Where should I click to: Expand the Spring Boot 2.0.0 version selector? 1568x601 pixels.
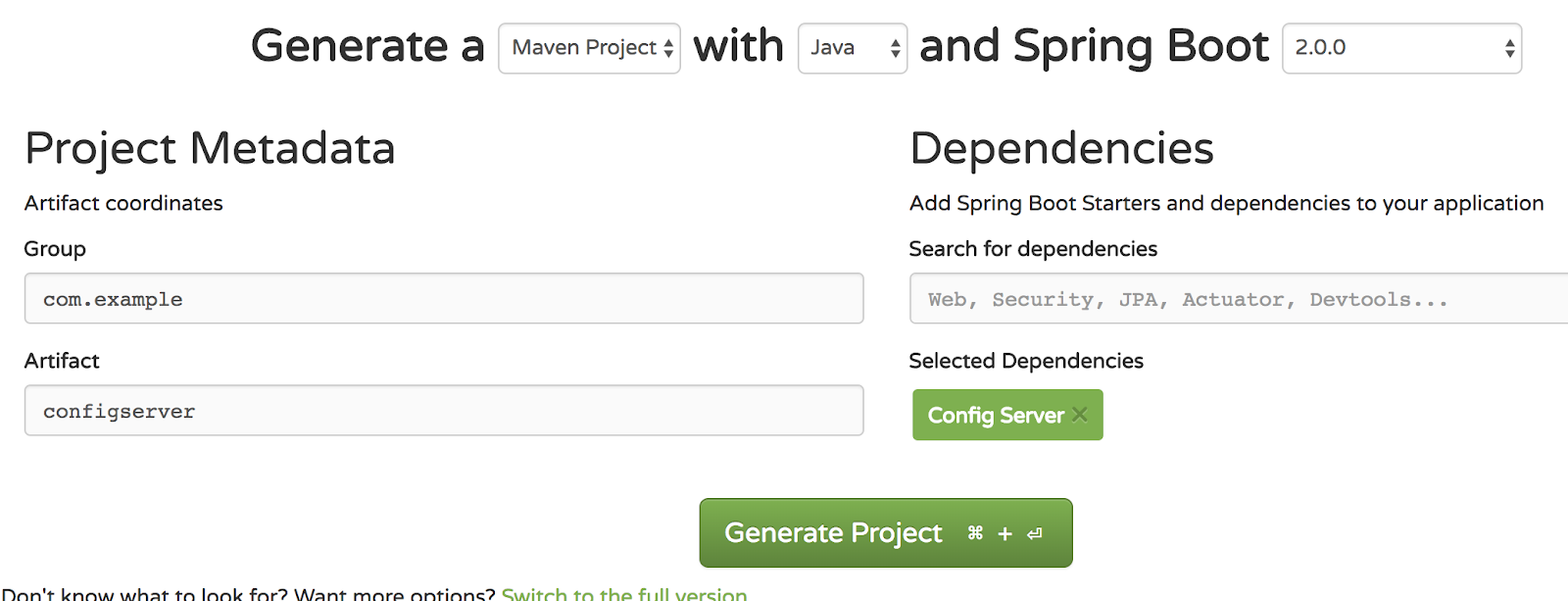(1400, 48)
